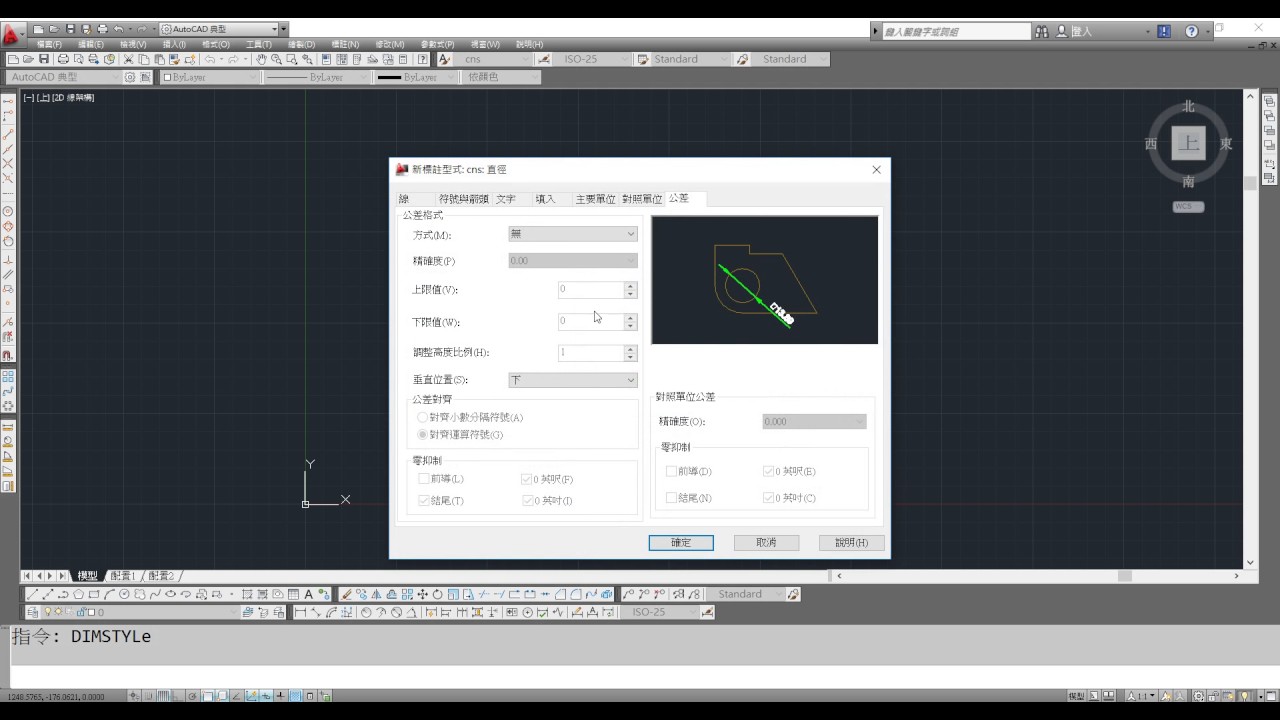
Task: Switch to the 主要單位 tab
Action: (x=595, y=199)
